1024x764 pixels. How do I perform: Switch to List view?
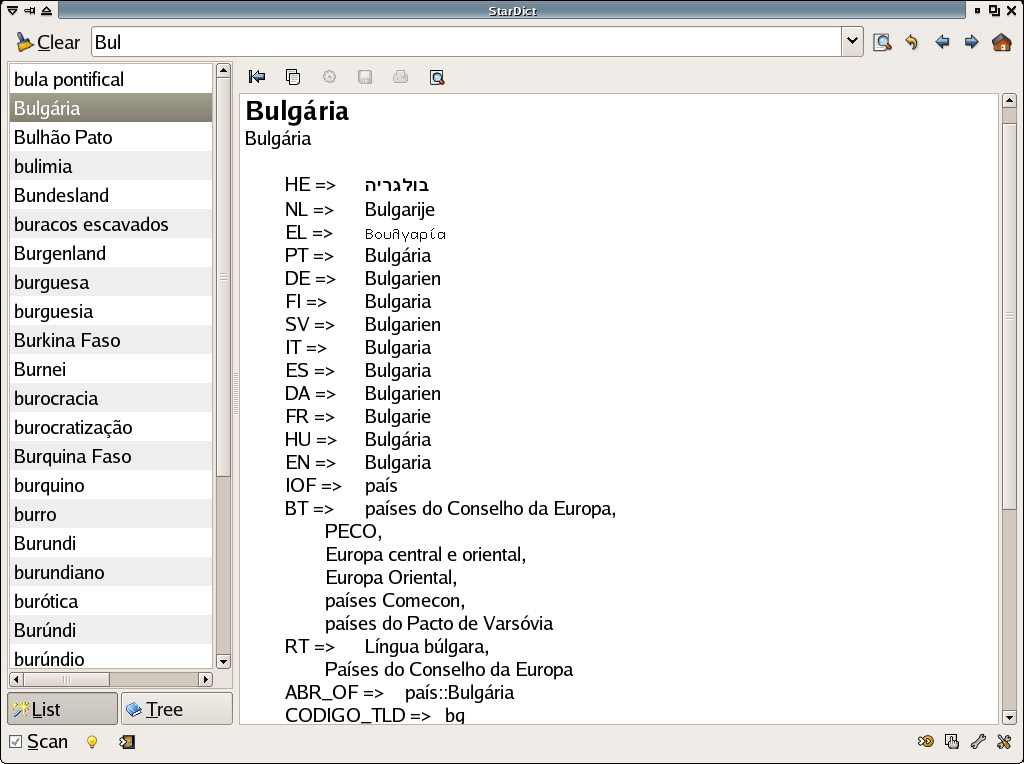point(62,709)
